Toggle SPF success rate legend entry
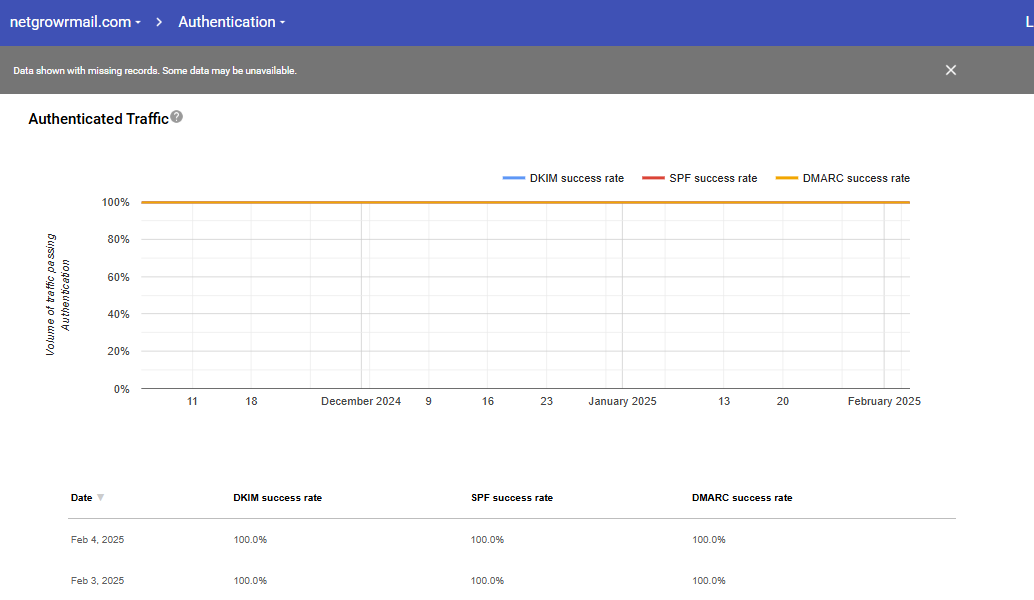The image size is (1034, 600). tap(713, 178)
